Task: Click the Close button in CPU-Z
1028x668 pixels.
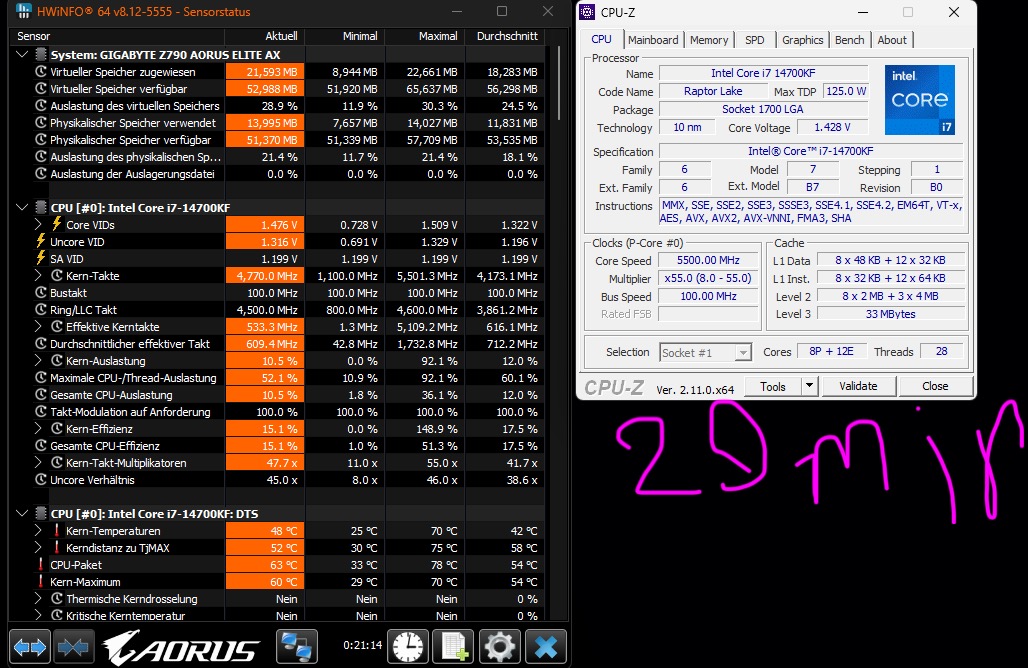Action: [x=935, y=386]
